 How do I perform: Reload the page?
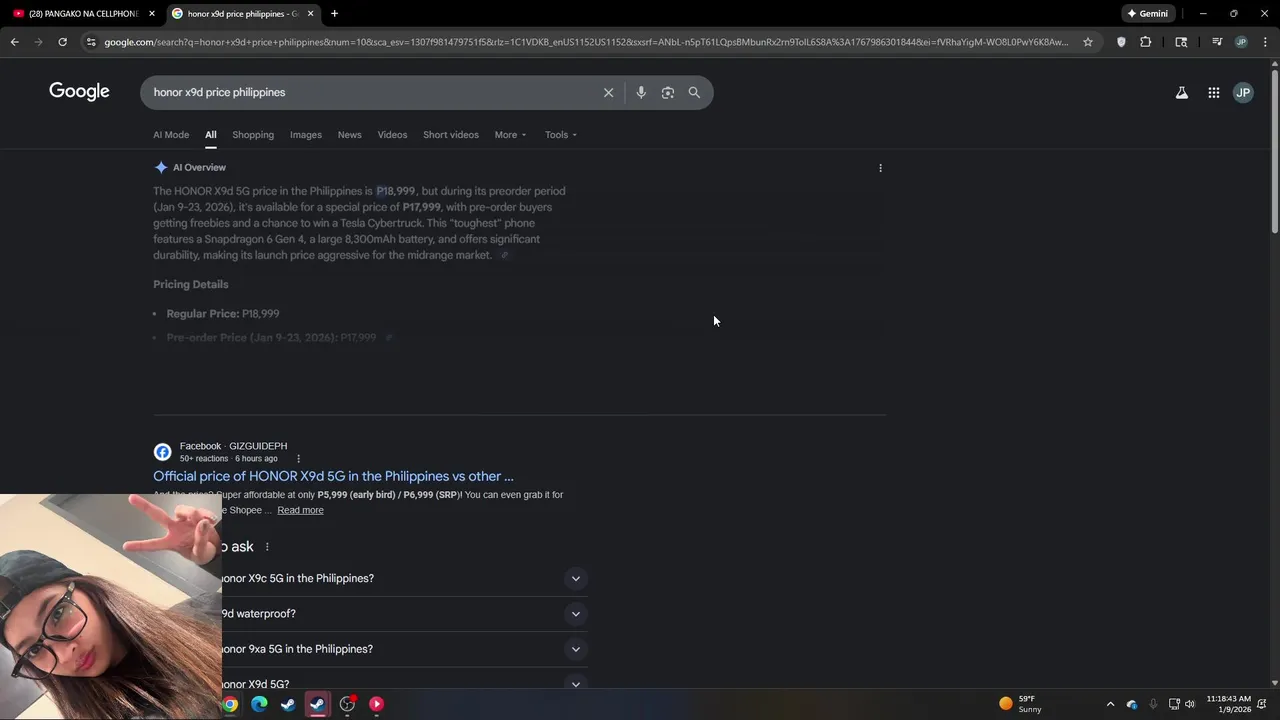pyautogui.click(x=62, y=42)
